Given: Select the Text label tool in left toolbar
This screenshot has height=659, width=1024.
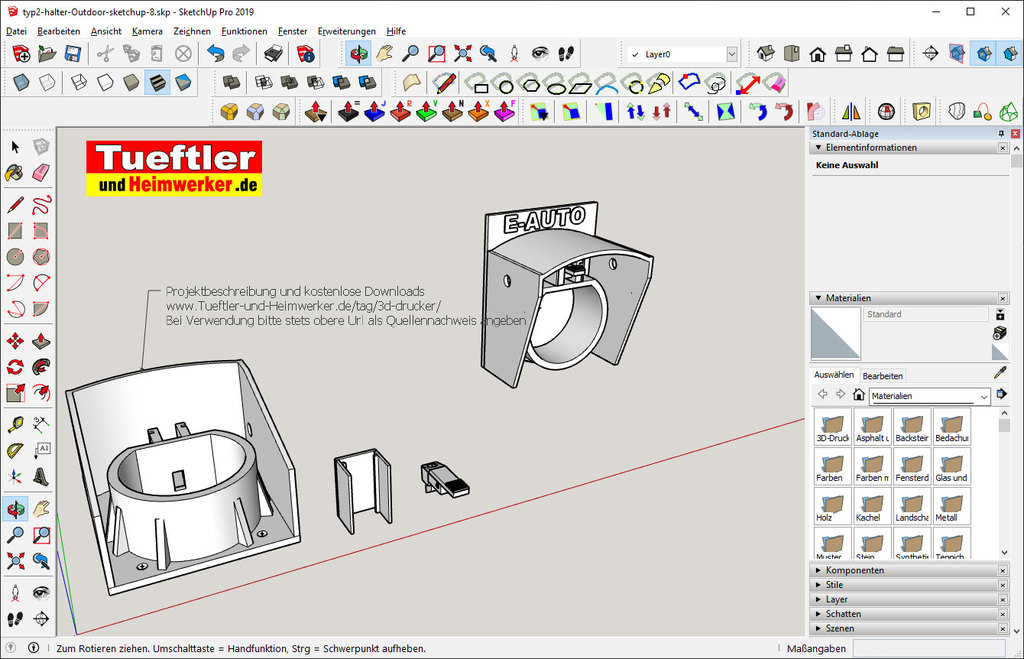Looking at the screenshot, I should tap(41, 451).
